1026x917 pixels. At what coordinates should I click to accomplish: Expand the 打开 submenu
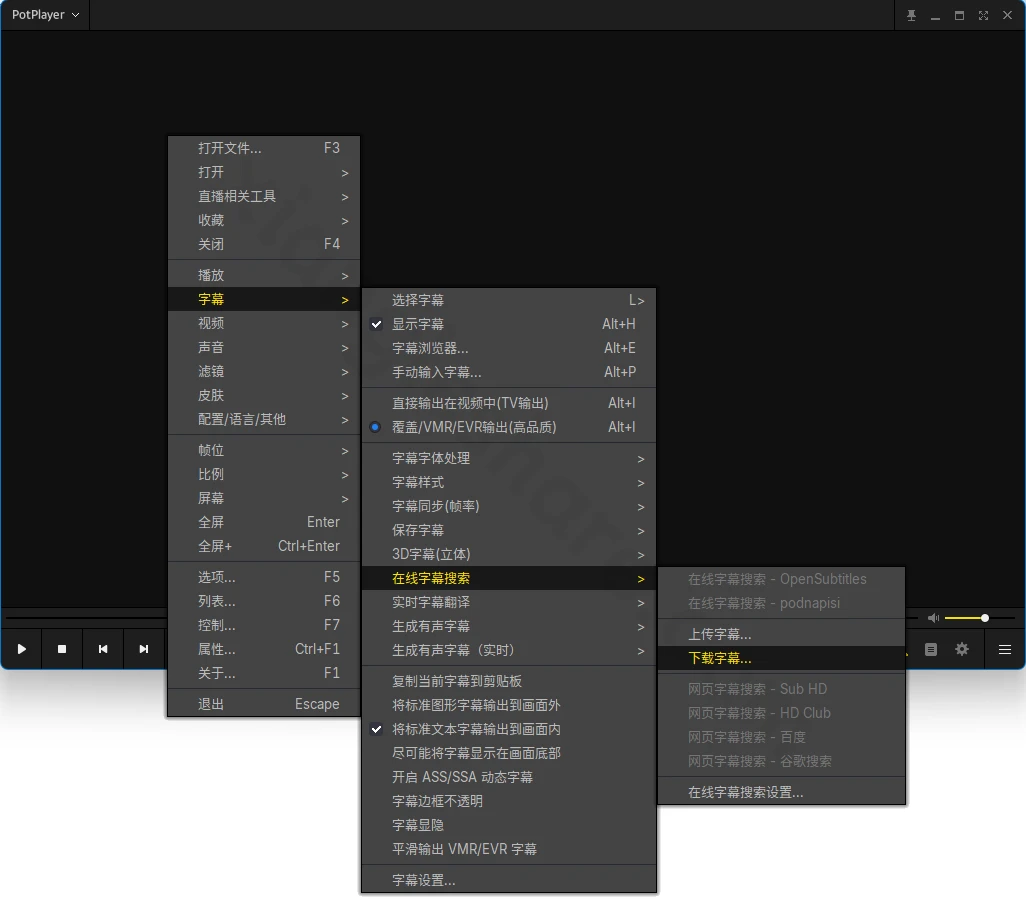click(264, 172)
